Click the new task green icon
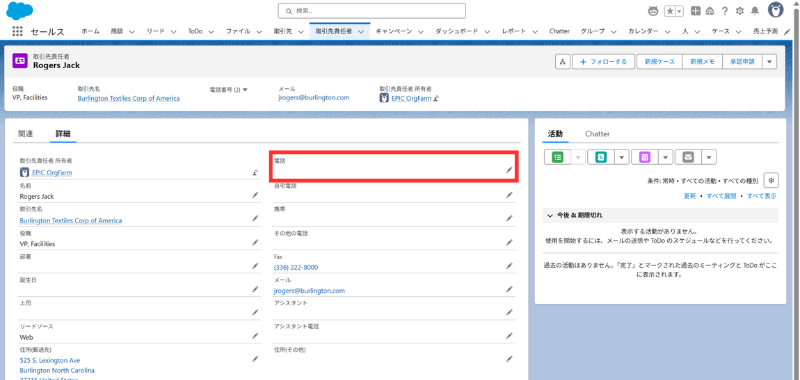 tap(557, 157)
